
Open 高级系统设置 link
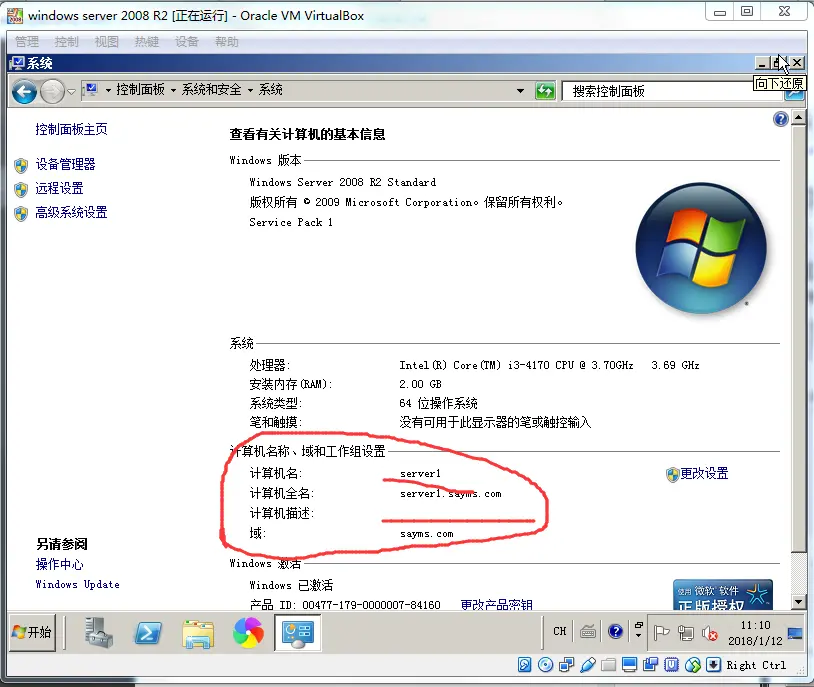pos(72,212)
